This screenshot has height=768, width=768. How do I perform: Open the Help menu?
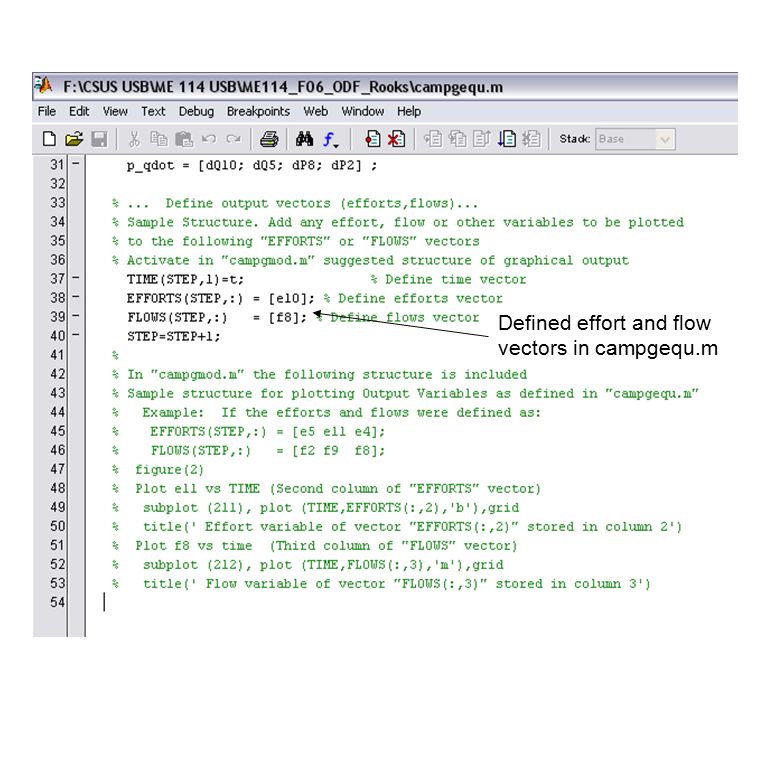click(409, 112)
